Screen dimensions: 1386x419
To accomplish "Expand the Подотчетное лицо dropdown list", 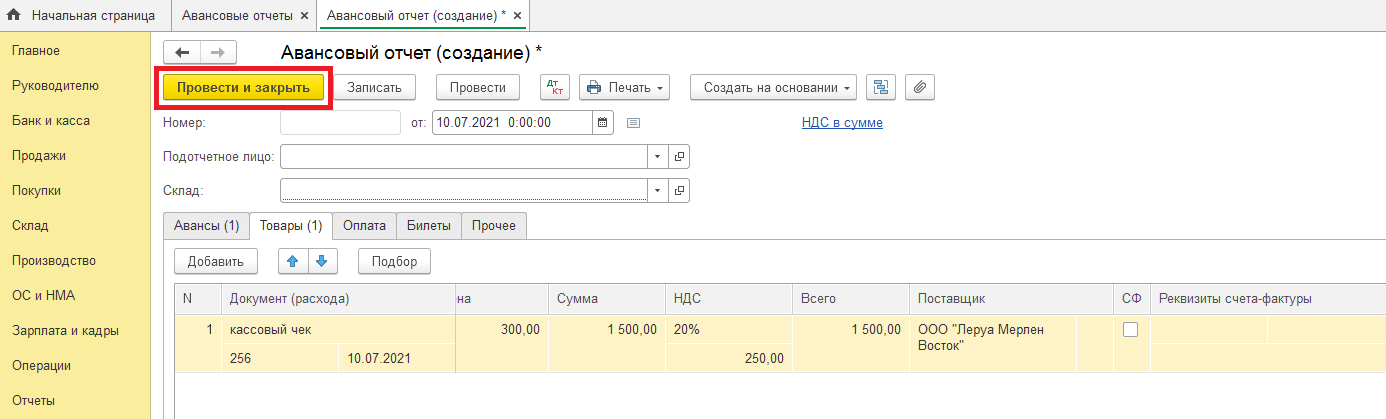I will click(x=657, y=157).
